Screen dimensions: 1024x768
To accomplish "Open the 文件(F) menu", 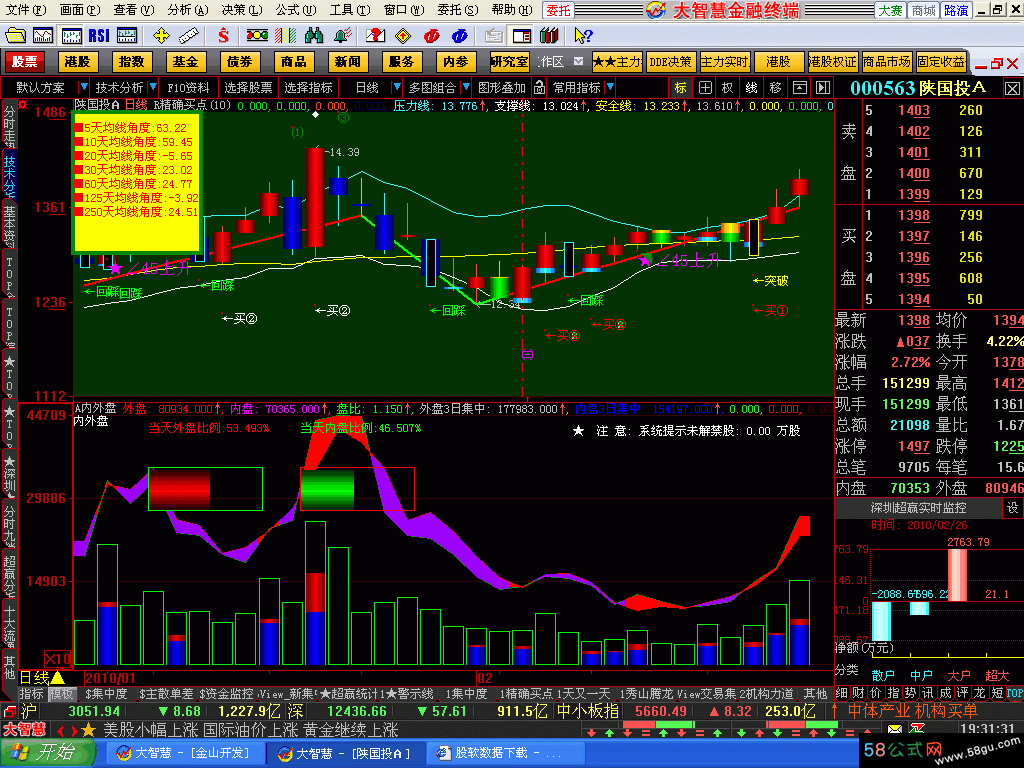I will tap(26, 10).
